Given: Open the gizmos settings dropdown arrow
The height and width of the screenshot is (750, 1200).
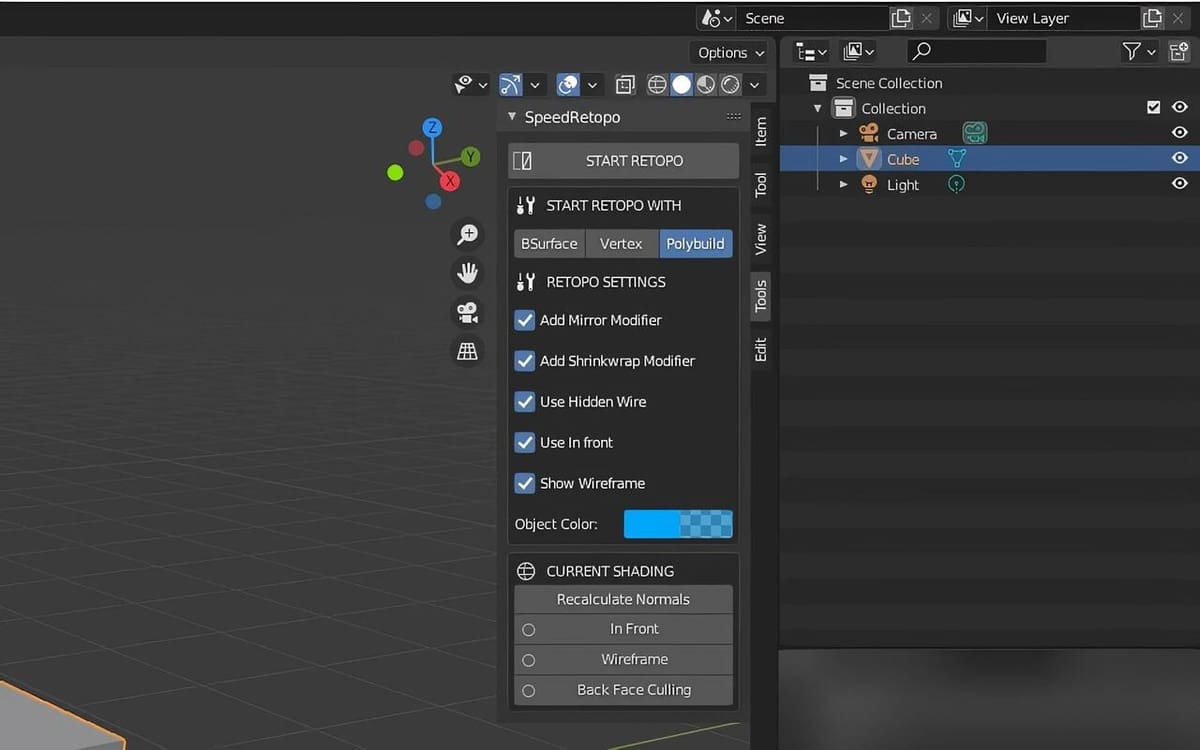Looking at the screenshot, I should coord(535,85).
